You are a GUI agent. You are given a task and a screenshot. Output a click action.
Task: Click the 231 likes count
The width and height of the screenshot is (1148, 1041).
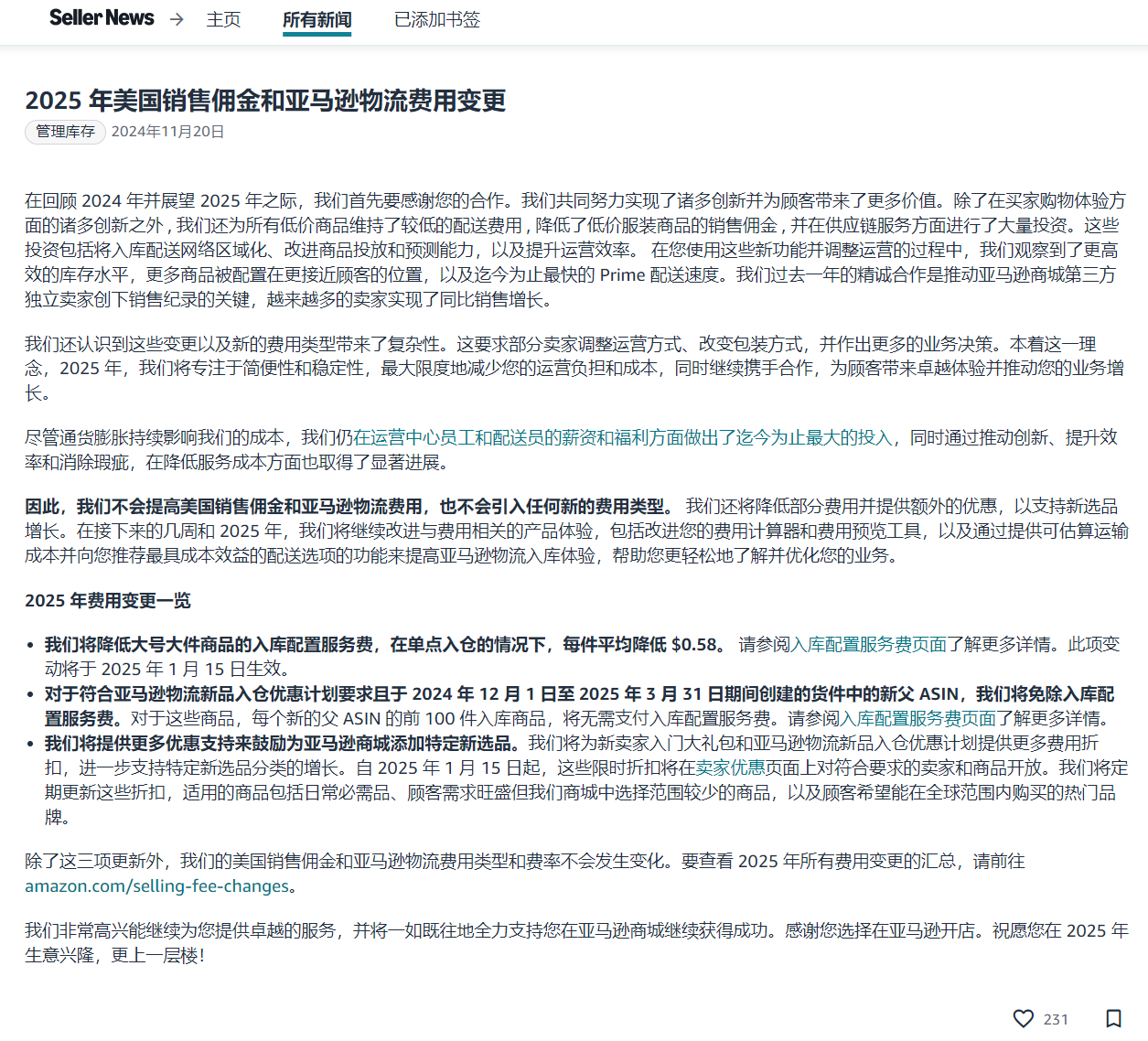click(1056, 1019)
